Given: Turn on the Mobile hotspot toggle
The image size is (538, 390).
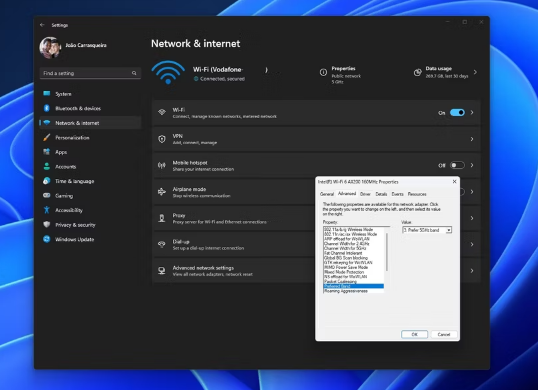Looking at the screenshot, I should tap(457, 165).
